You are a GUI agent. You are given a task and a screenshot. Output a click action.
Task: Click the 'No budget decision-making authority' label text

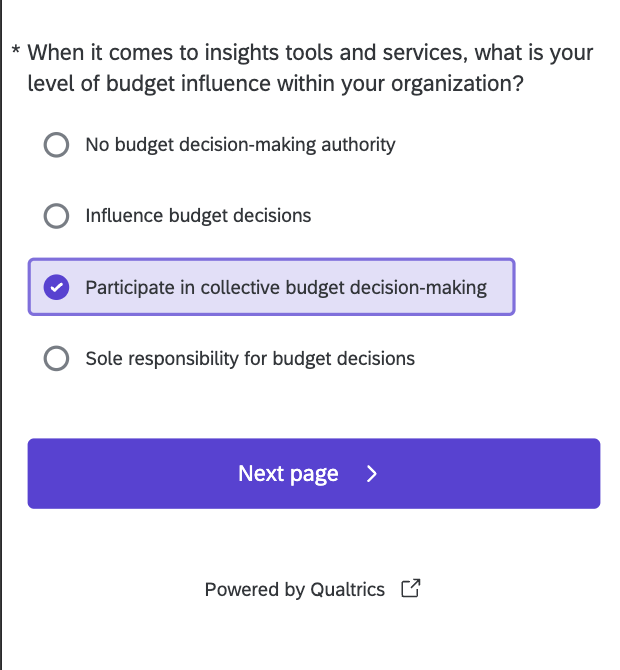point(240,145)
